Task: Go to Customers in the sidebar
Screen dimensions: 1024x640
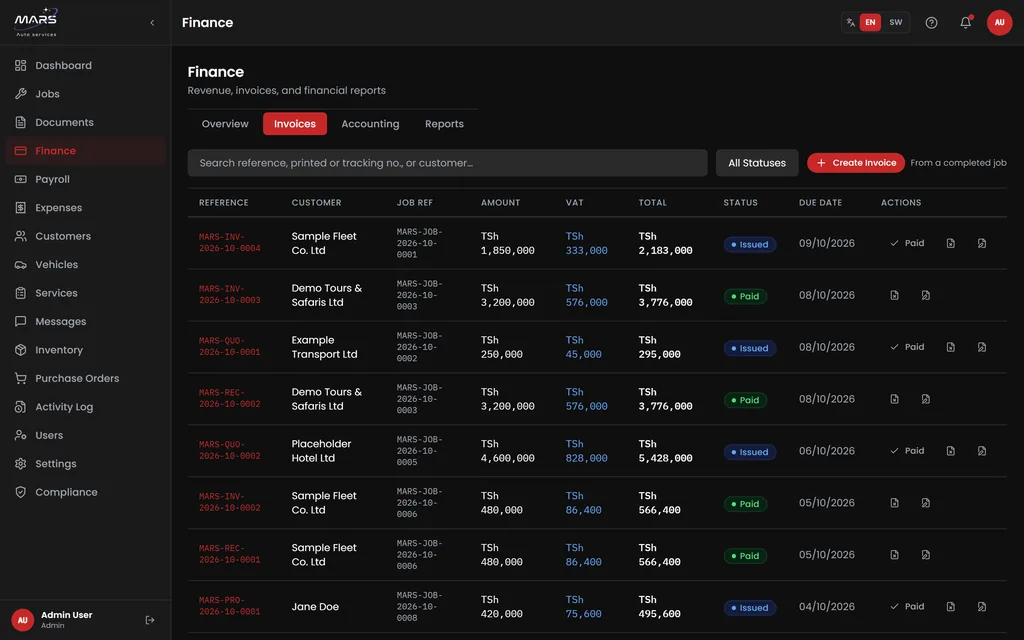Action: coord(86,236)
